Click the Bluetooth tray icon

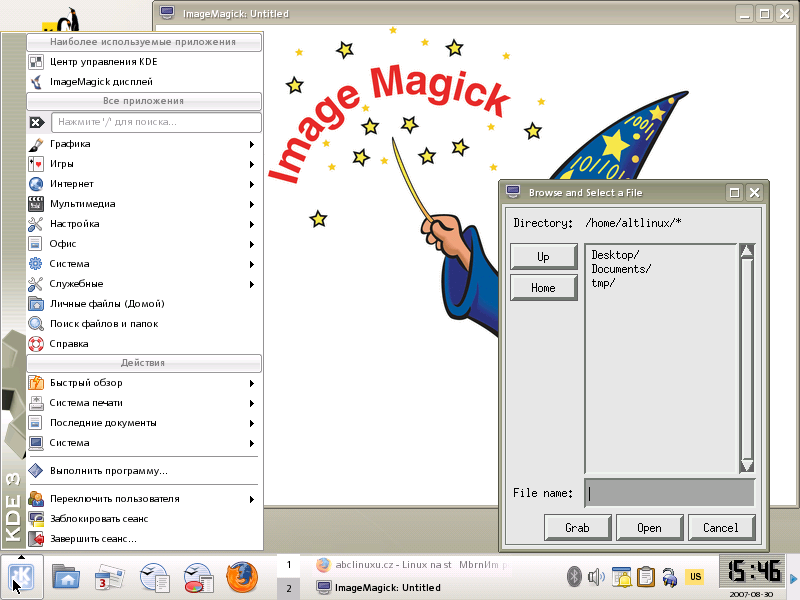click(x=574, y=577)
